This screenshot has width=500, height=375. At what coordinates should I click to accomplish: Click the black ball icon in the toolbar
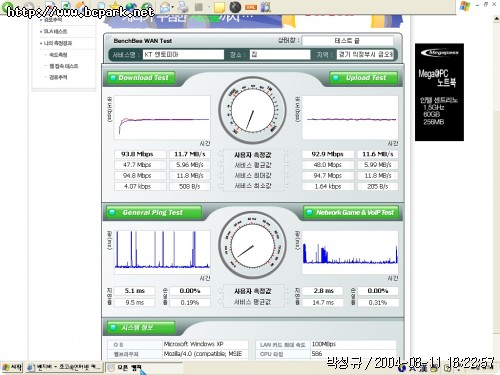[235, 7]
